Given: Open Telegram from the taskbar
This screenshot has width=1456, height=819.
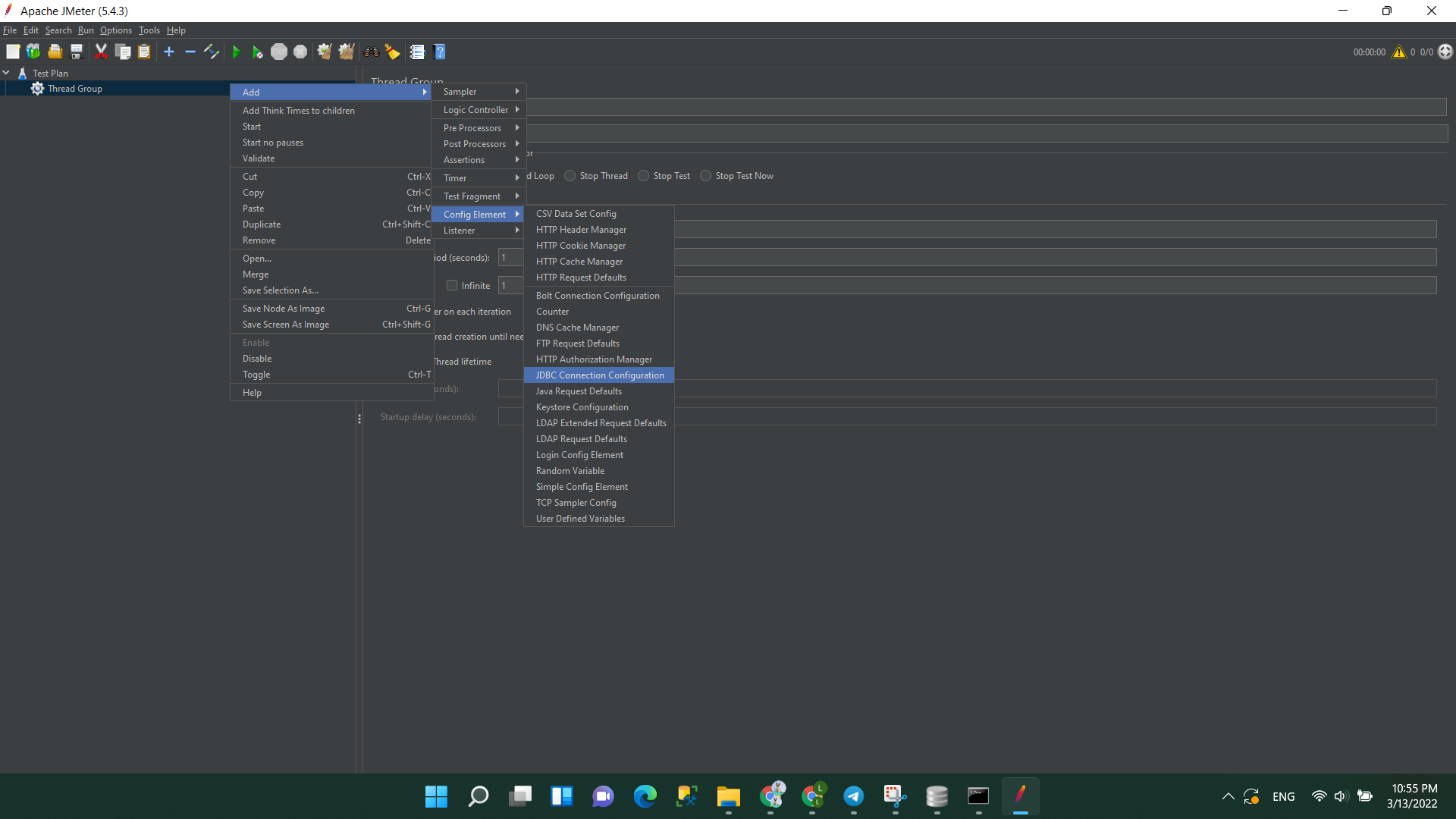Looking at the screenshot, I should click(x=854, y=796).
